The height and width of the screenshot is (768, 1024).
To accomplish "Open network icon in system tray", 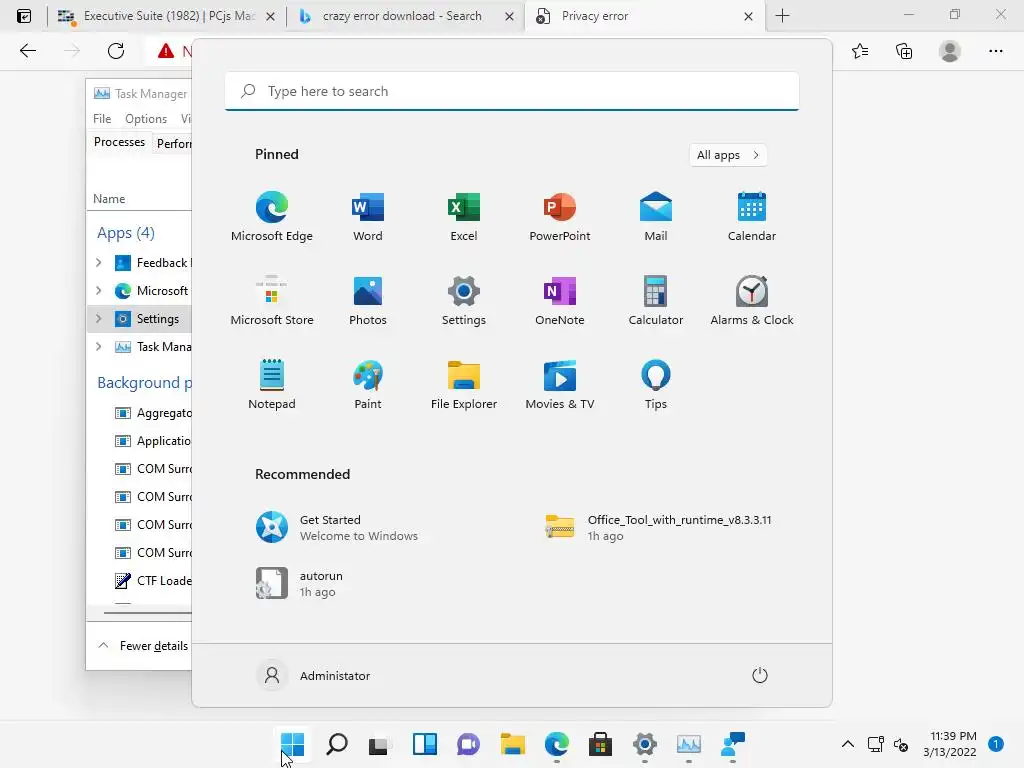I will tap(876, 744).
